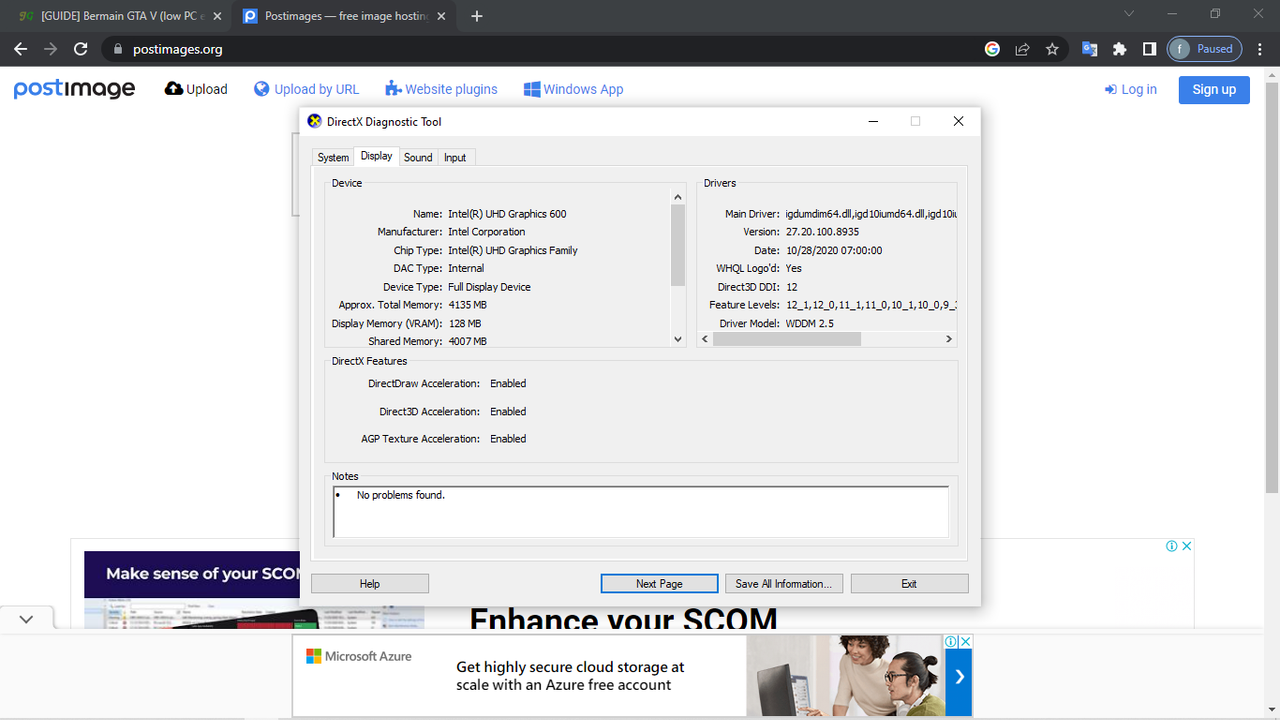Open Google icon in address bar
Image resolution: width=1280 pixels, height=720 pixels.
(x=992, y=49)
